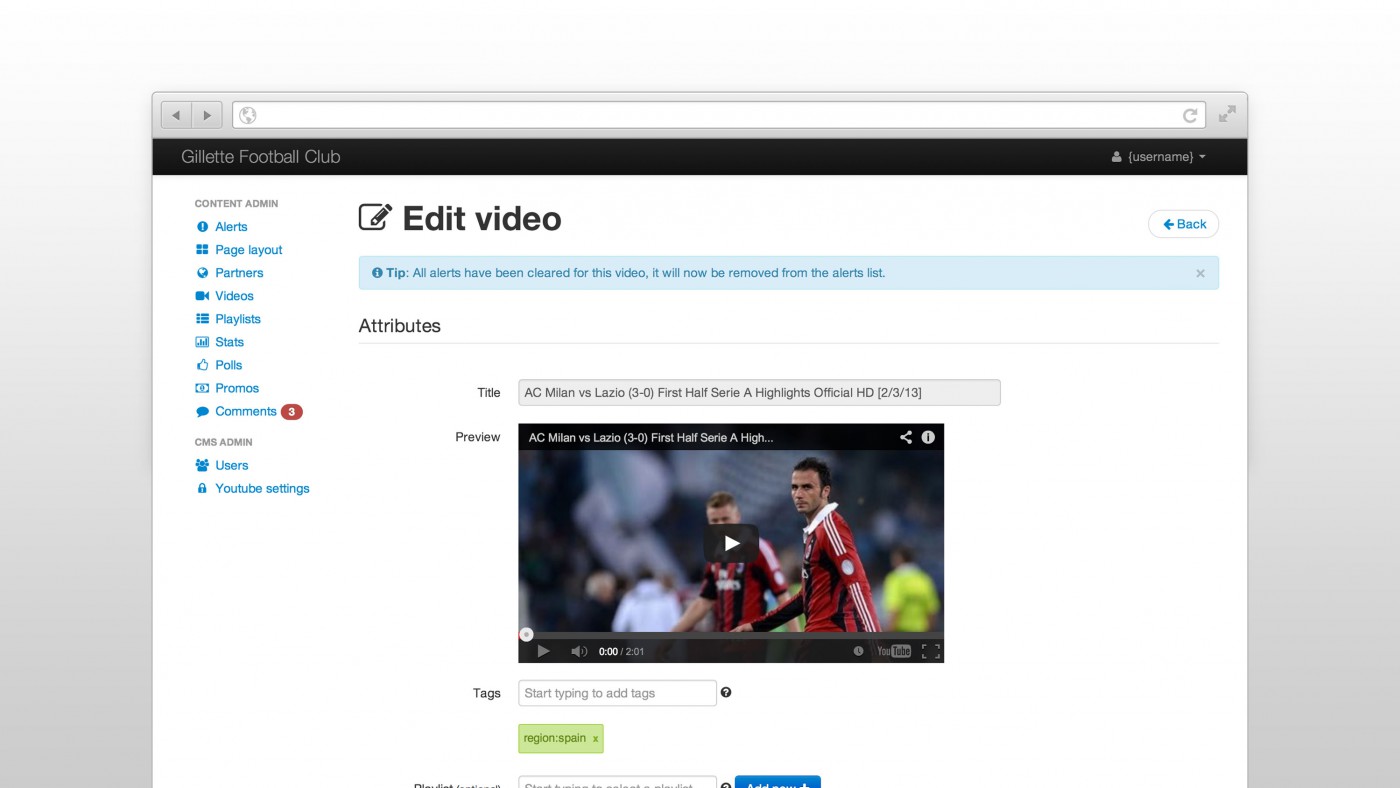The image size is (1400, 788).
Task: Click the video title overlay in preview
Action: pyautogui.click(x=651, y=437)
